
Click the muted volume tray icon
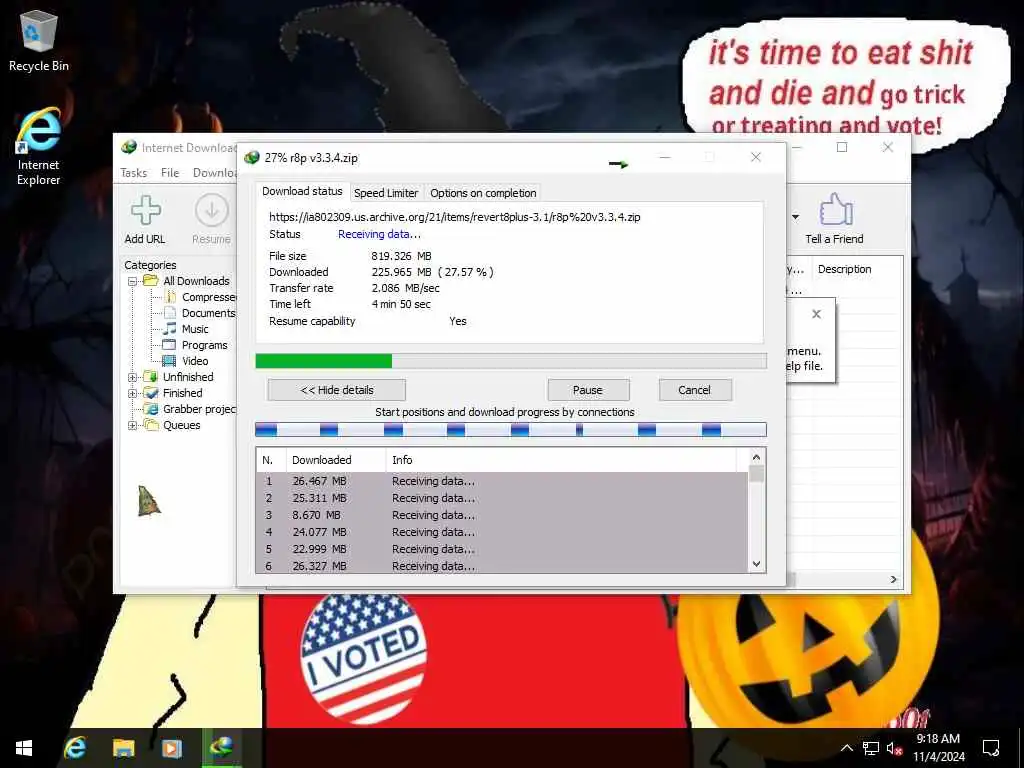894,748
